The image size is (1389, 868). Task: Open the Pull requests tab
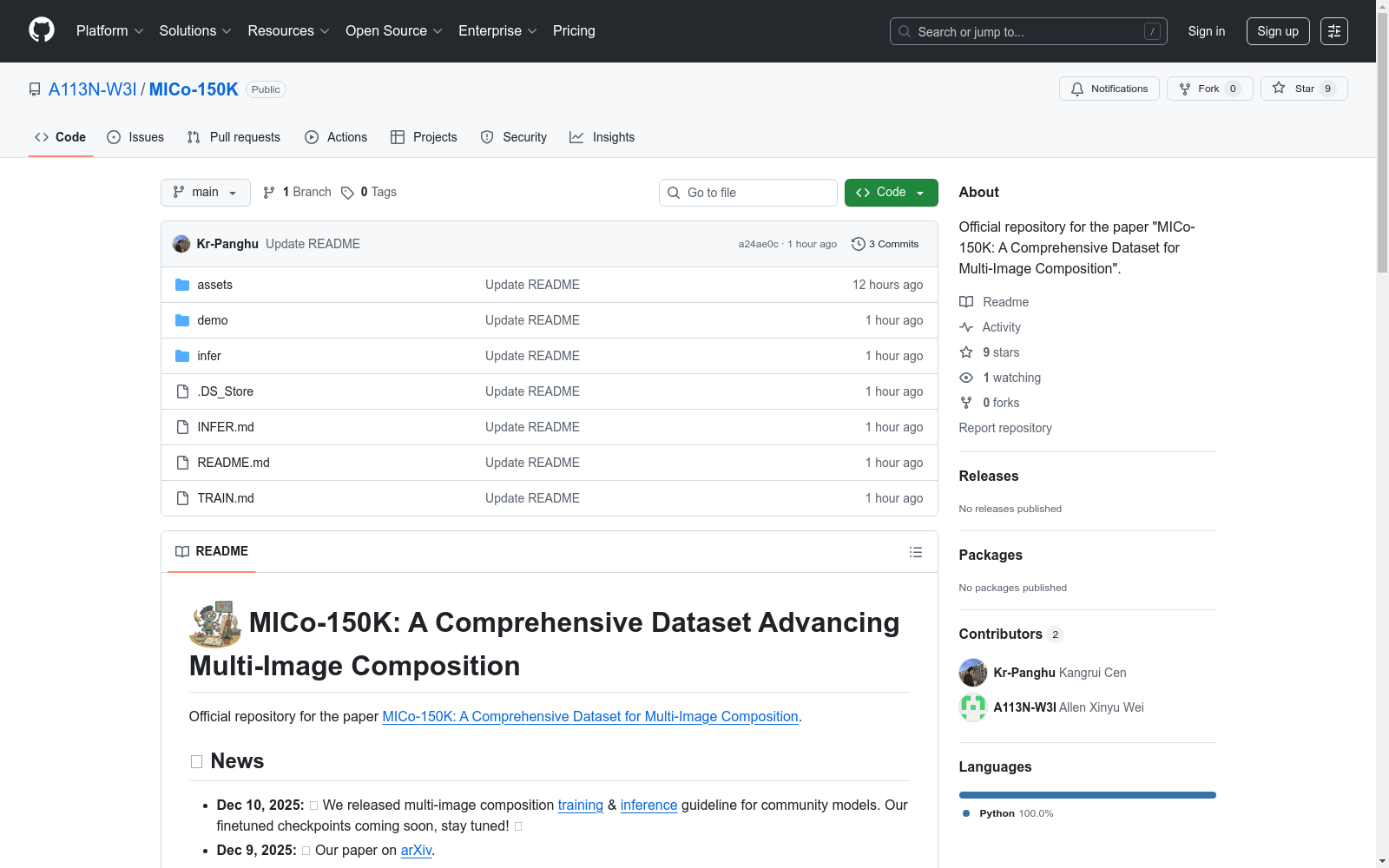234,137
